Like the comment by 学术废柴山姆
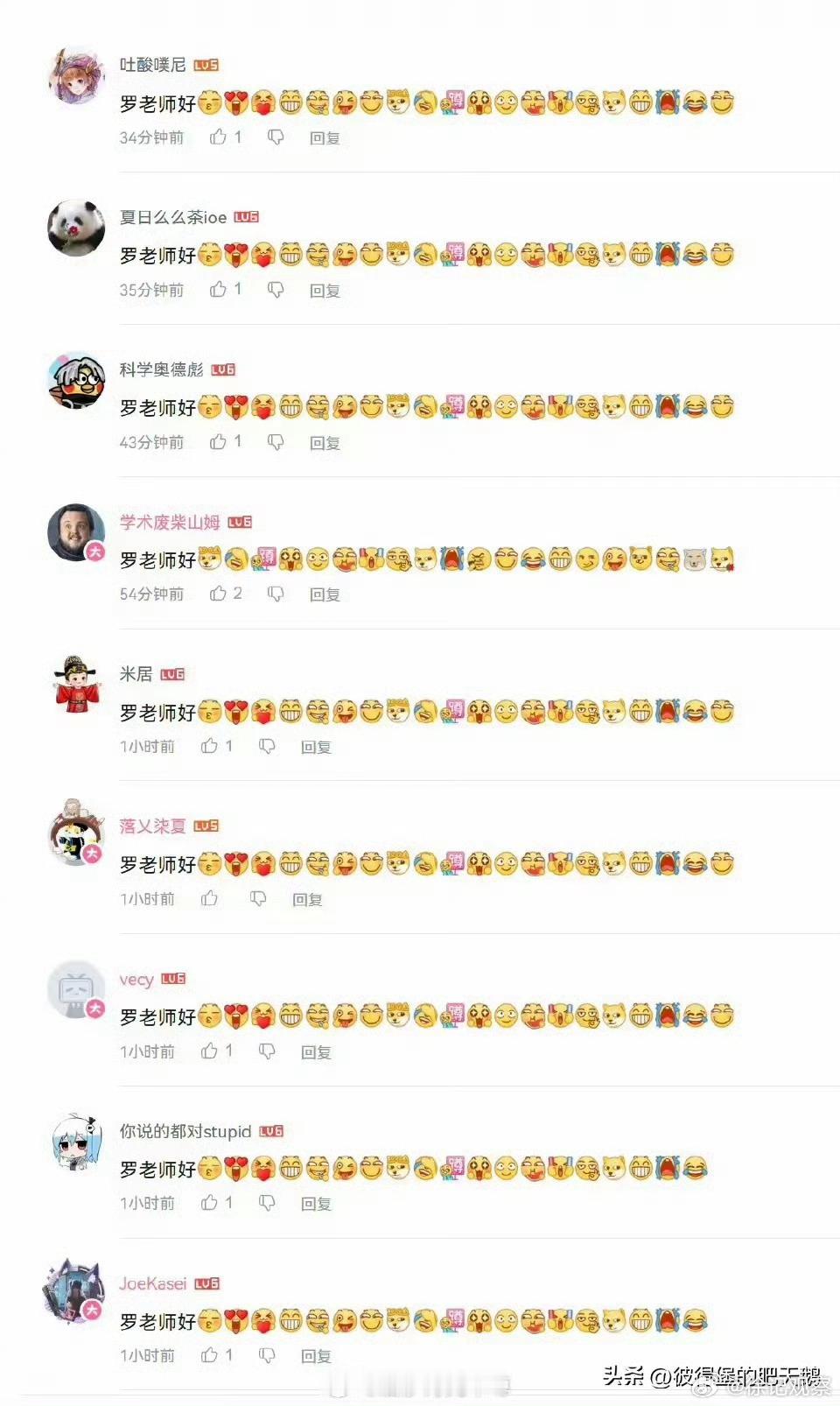This screenshot has width=840, height=1406. 218,594
